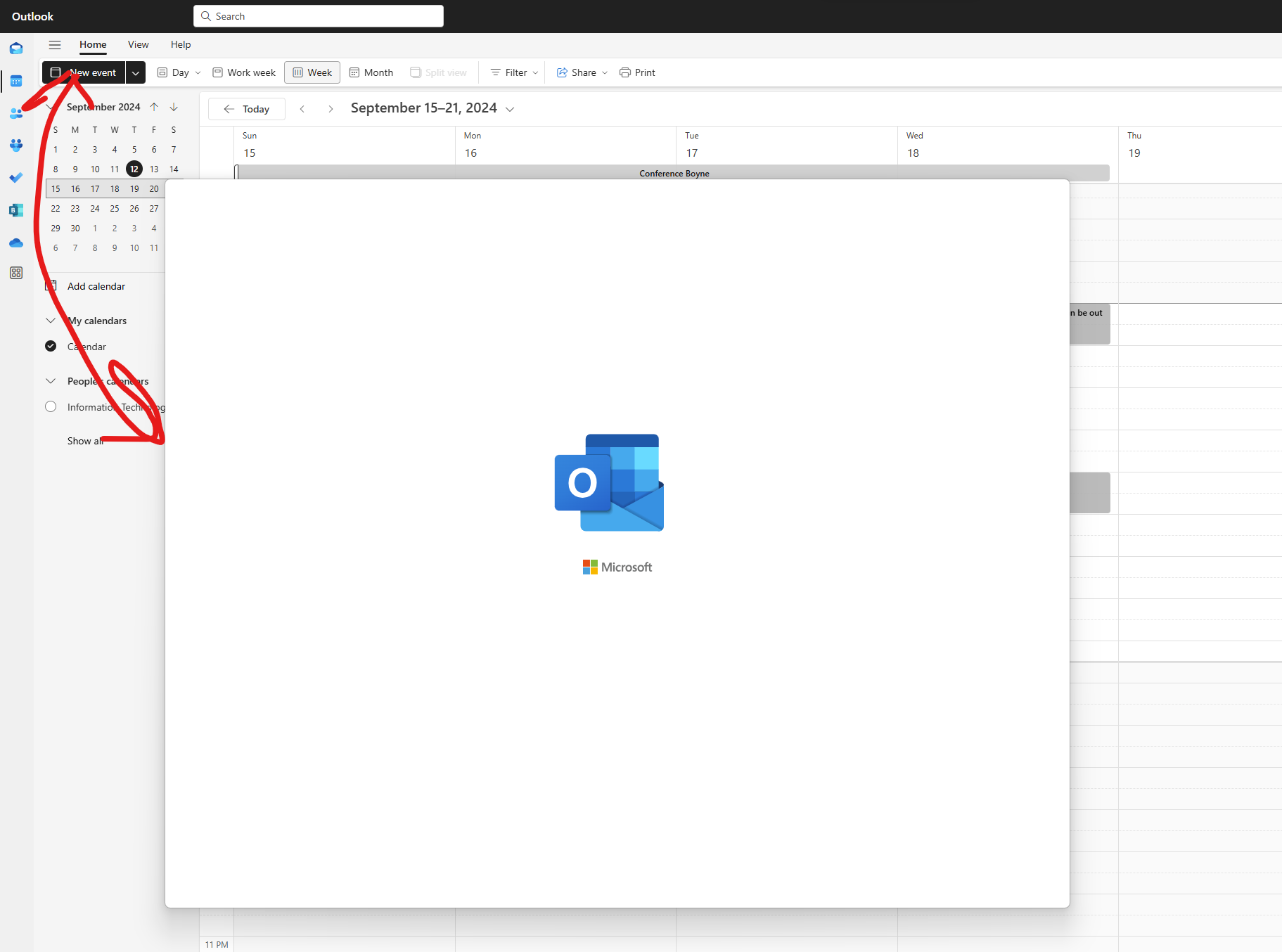Select September 23 in the mini calendar
The height and width of the screenshot is (952, 1282).
(75, 208)
